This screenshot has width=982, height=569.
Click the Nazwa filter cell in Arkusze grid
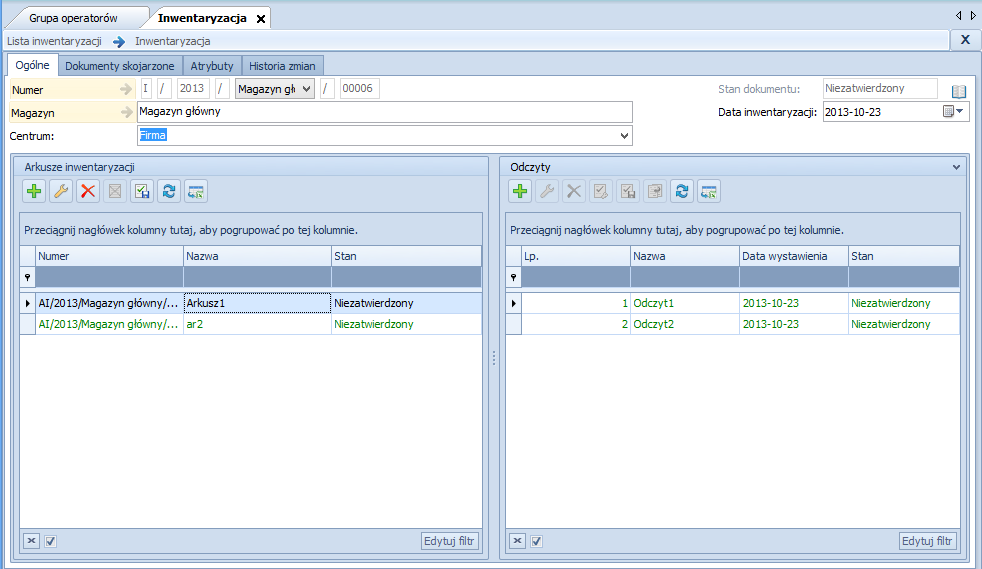coord(257,277)
